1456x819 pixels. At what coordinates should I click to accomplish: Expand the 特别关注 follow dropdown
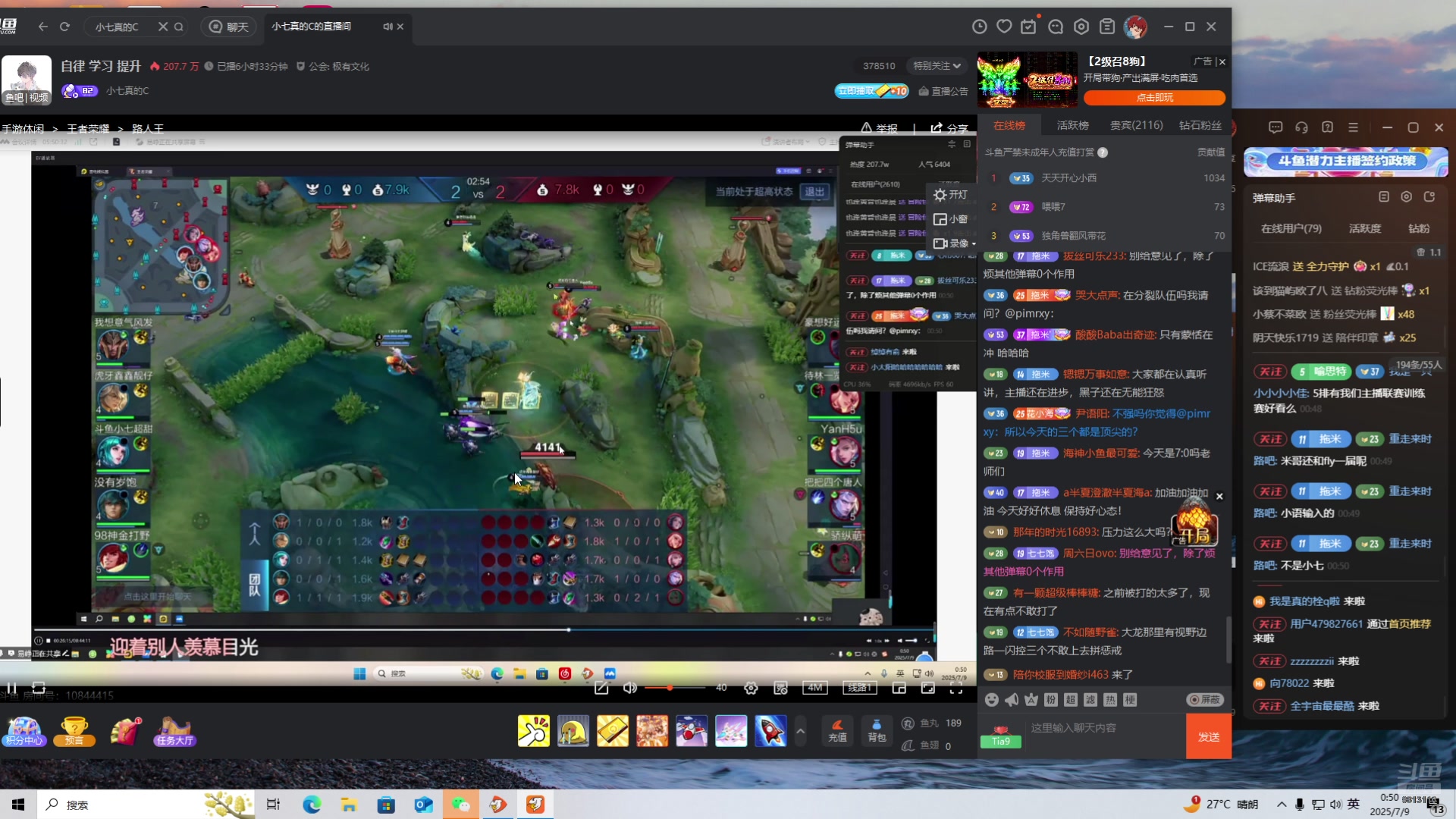[937, 66]
